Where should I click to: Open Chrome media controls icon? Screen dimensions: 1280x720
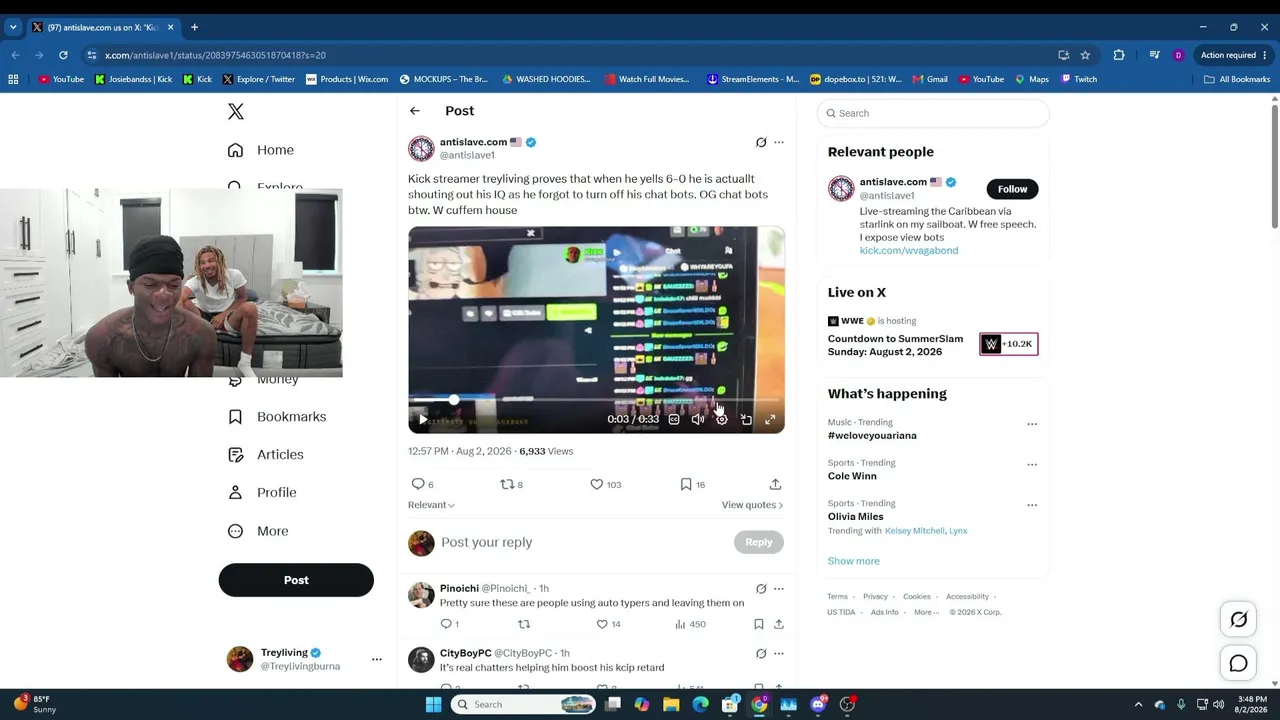(1154, 55)
